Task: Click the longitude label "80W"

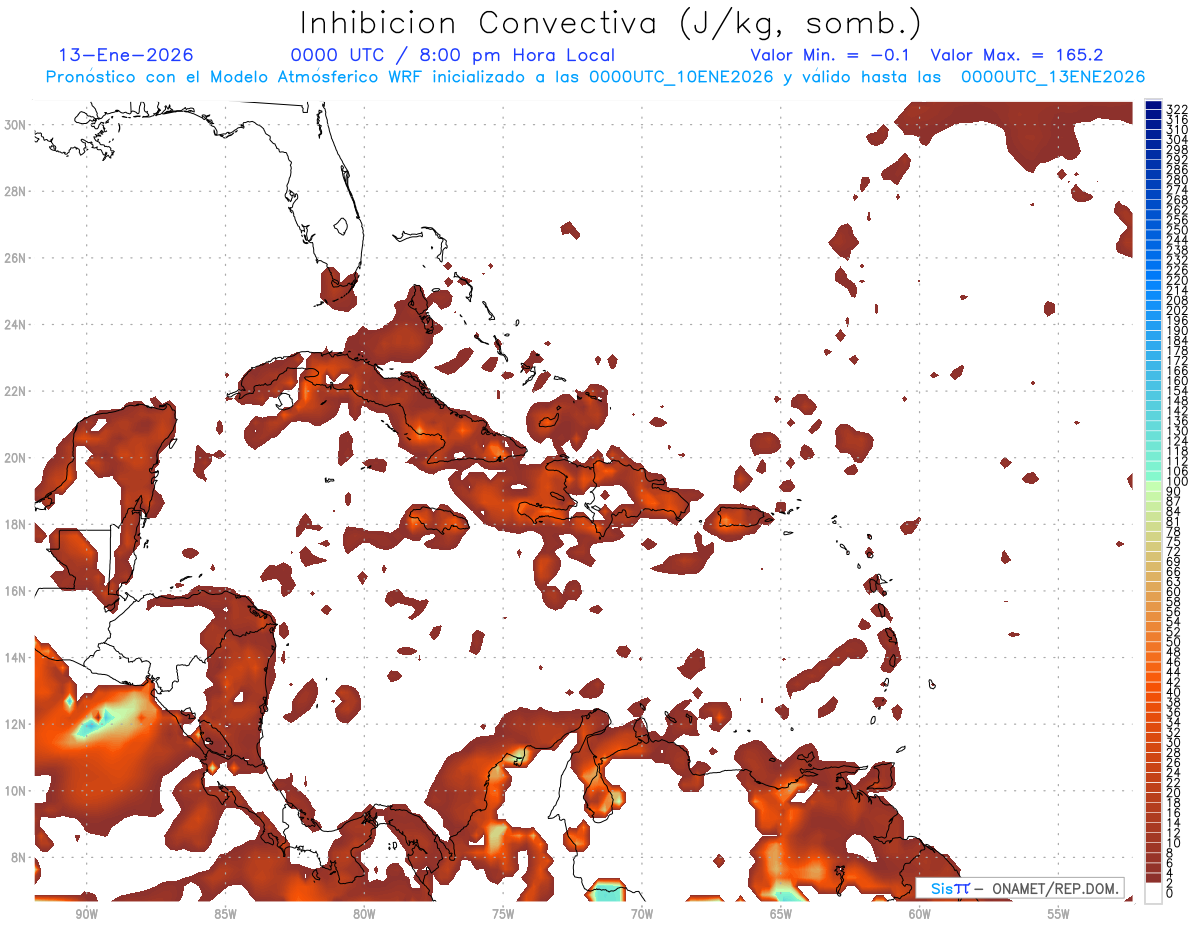Action: click(x=364, y=915)
